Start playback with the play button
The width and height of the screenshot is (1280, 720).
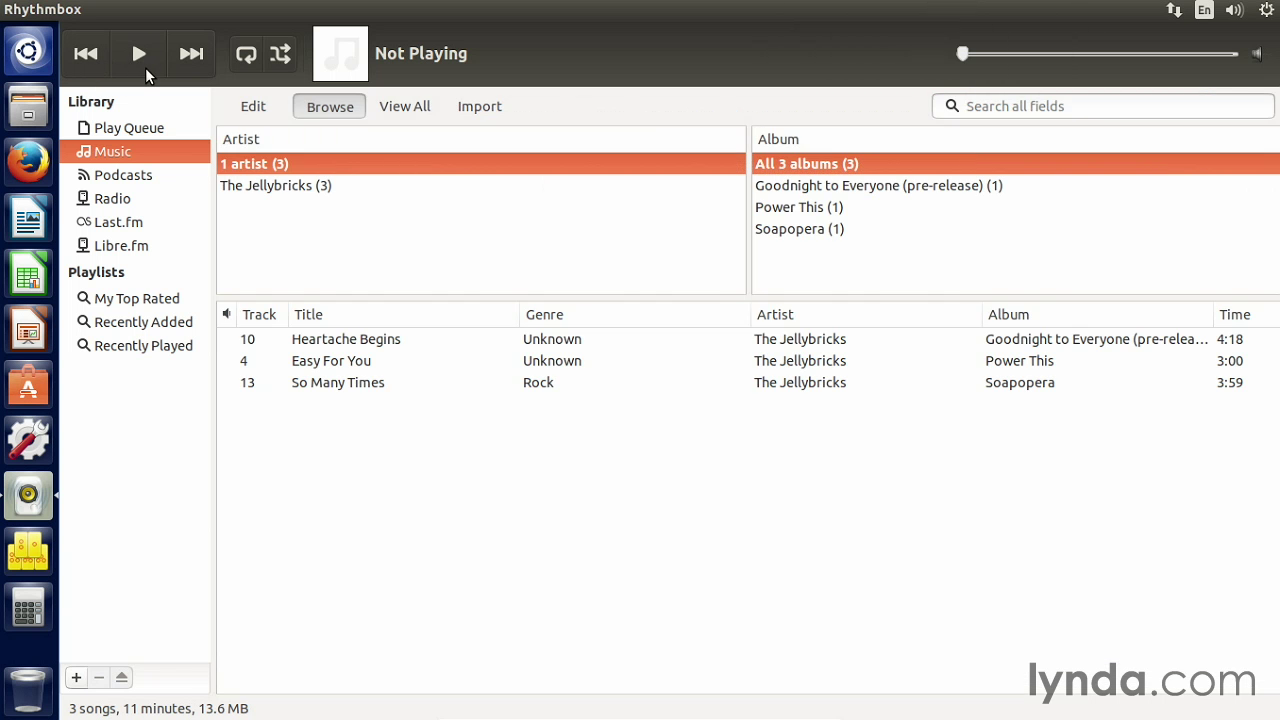click(x=139, y=54)
